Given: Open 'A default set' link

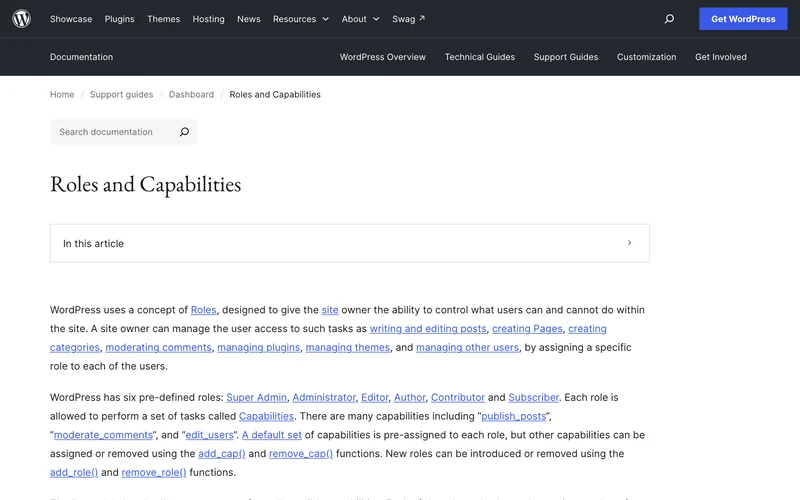Looking at the screenshot, I should [x=271, y=435].
